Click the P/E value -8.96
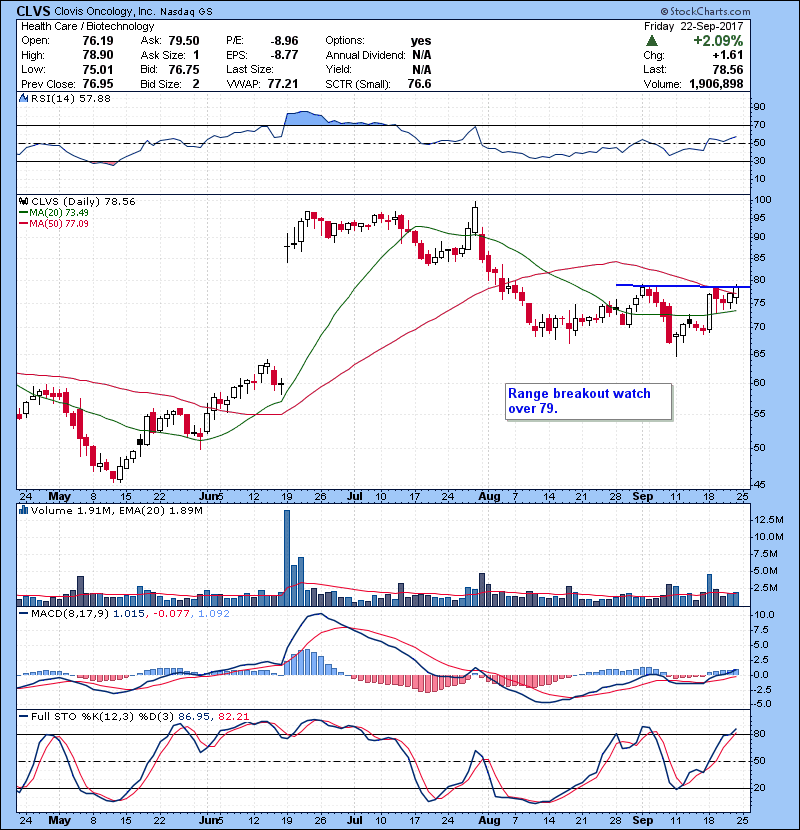The image size is (800, 830). pos(284,41)
